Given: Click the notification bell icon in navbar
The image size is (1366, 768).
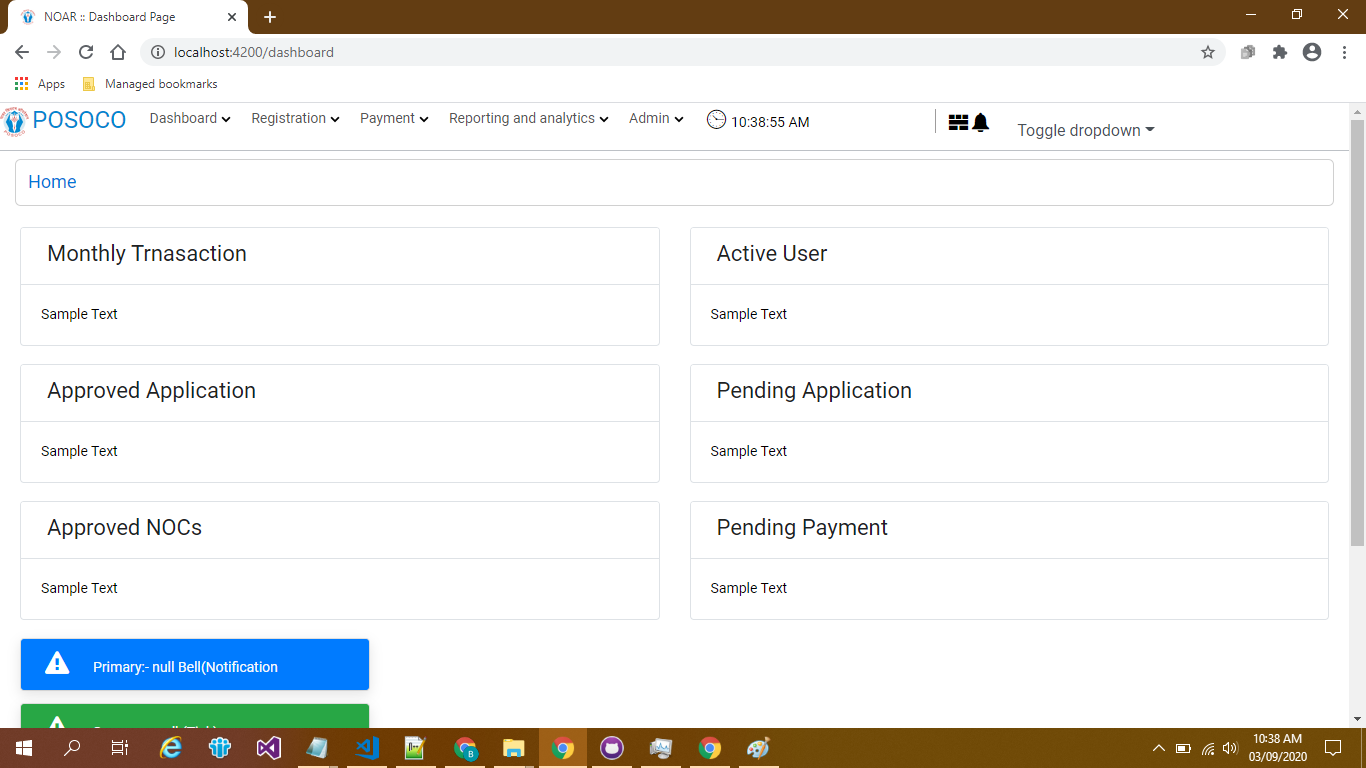Looking at the screenshot, I should coord(980,122).
